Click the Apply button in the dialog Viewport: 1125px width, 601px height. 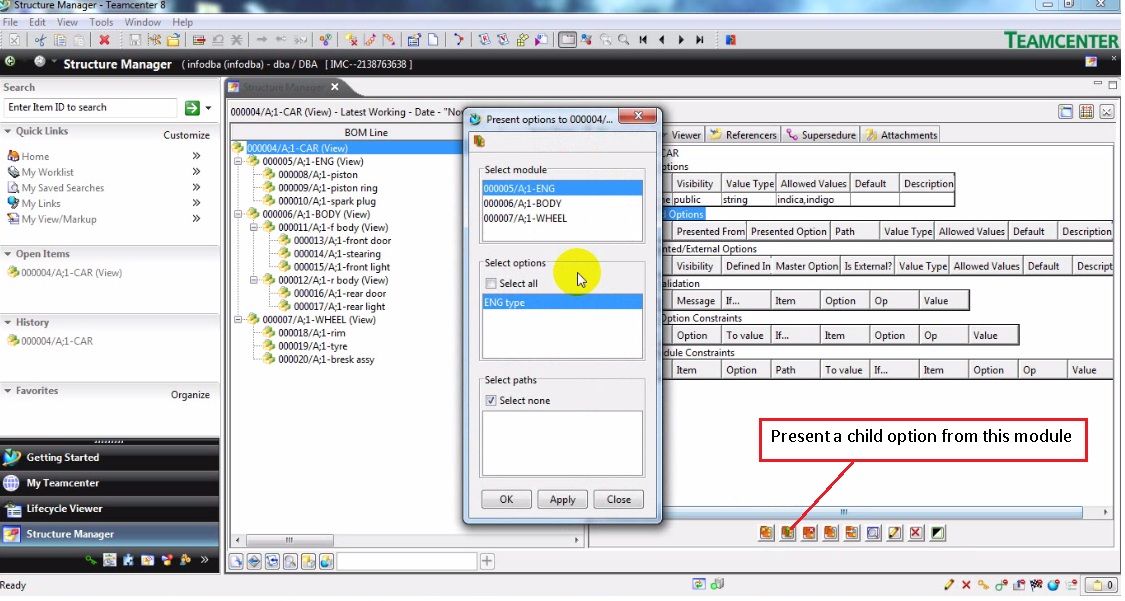tap(561, 499)
